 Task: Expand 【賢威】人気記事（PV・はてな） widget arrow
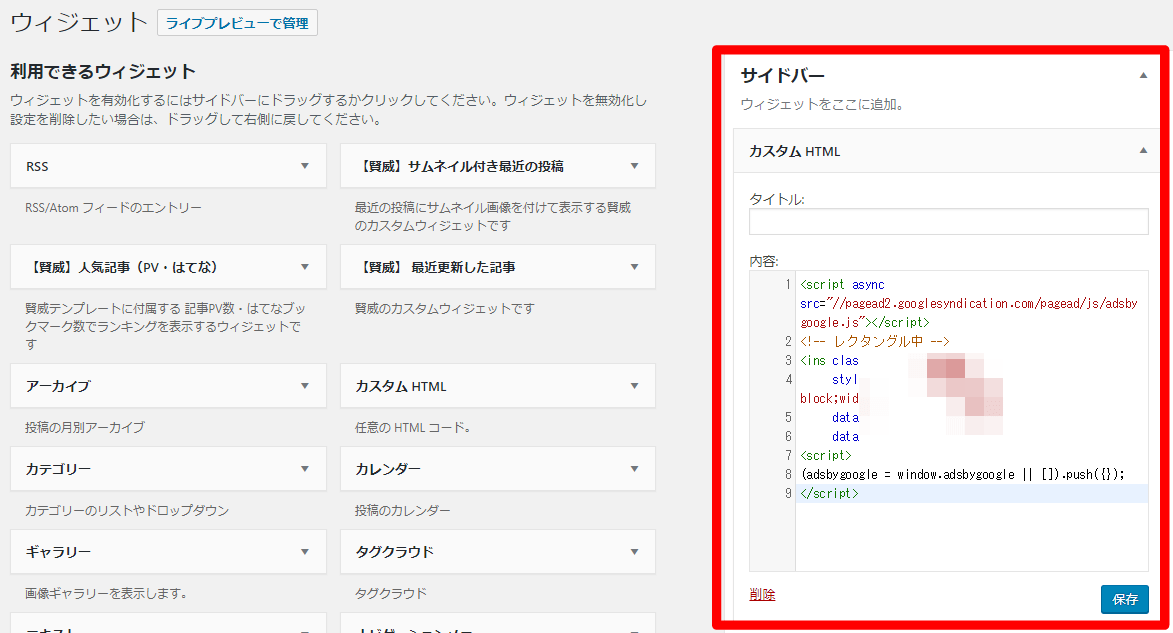click(304, 267)
